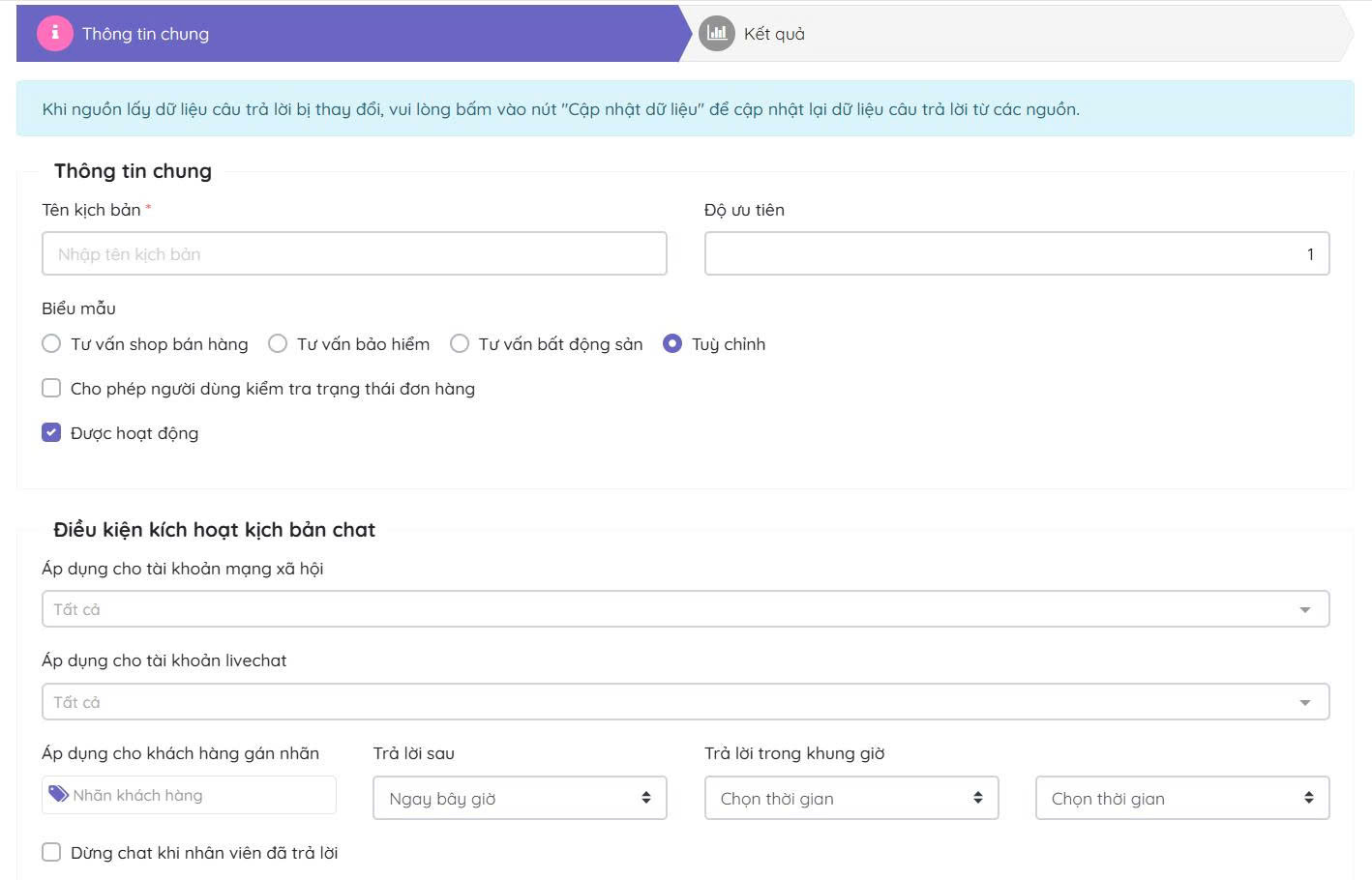Expand the social network account dropdown
Viewport: 1372px width, 880px height.
pos(685,609)
